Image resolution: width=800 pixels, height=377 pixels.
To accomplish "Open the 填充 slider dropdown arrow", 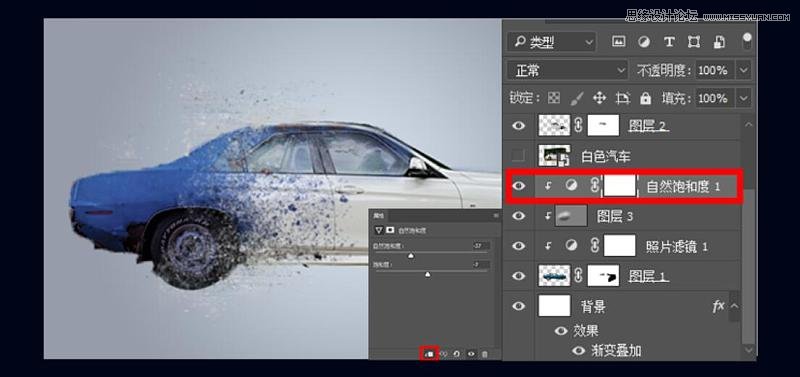I will [x=744, y=97].
